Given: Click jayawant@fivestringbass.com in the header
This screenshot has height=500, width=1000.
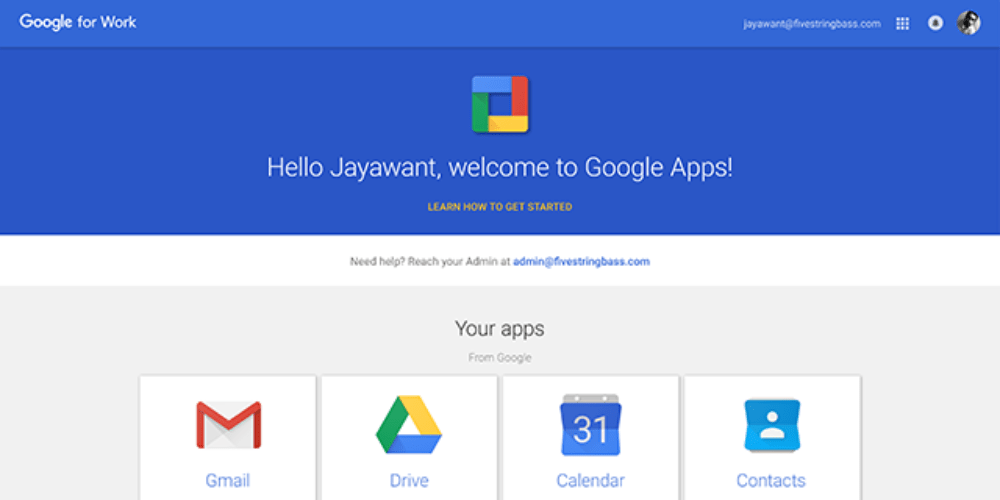Looking at the screenshot, I should click(x=812, y=23).
